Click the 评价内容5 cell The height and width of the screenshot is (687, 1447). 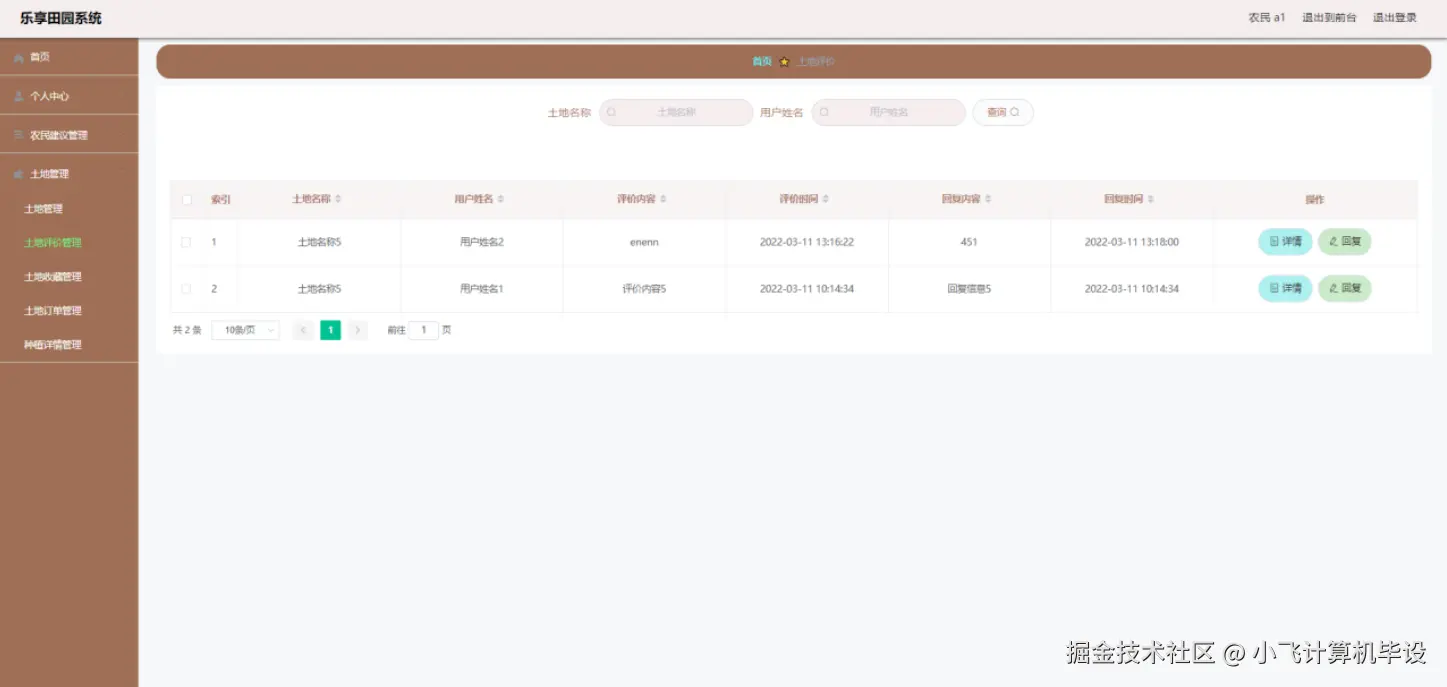pos(644,289)
